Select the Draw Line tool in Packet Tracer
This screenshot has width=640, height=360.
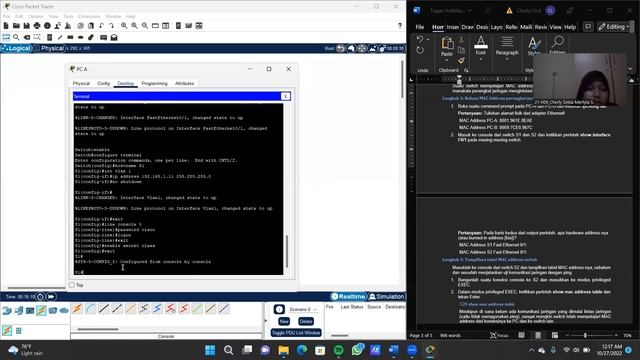tap(60, 38)
